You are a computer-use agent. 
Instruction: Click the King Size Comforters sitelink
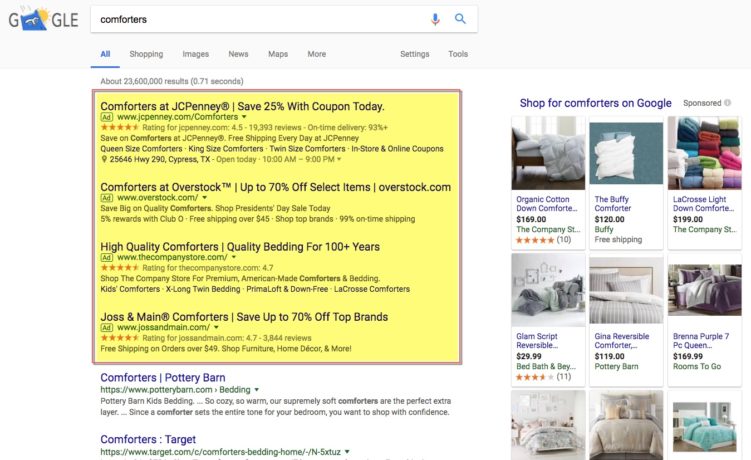(x=226, y=149)
